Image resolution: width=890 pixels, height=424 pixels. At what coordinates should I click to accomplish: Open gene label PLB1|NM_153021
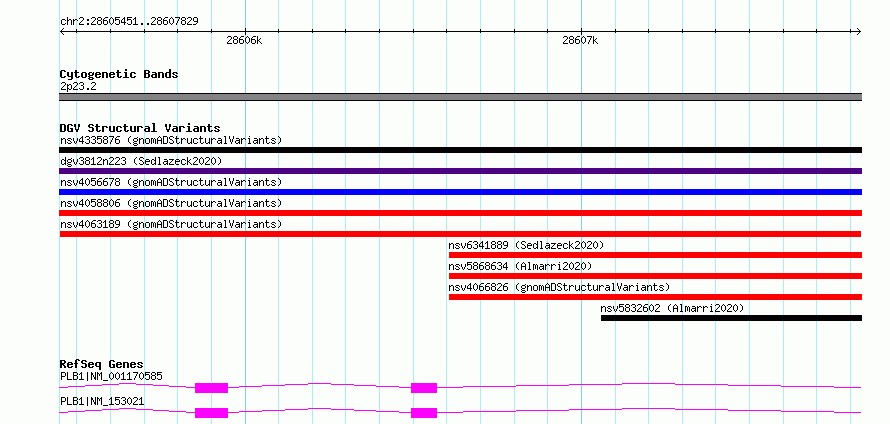pyautogui.click(x=102, y=402)
